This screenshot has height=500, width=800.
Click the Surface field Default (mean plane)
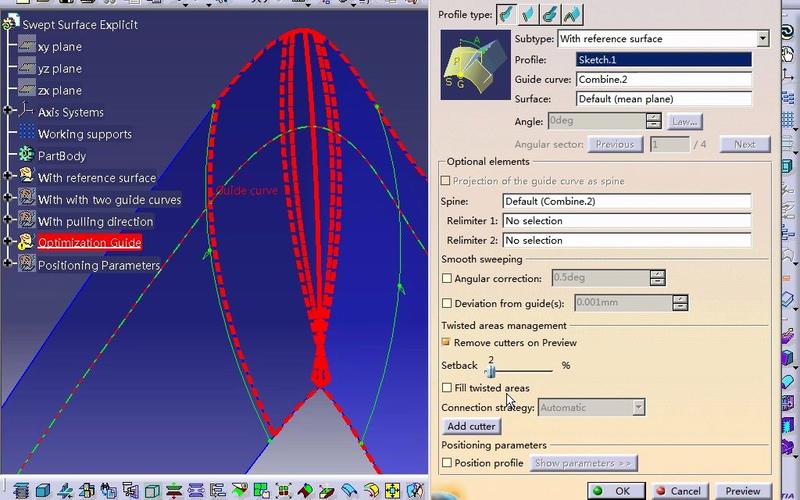click(x=664, y=99)
